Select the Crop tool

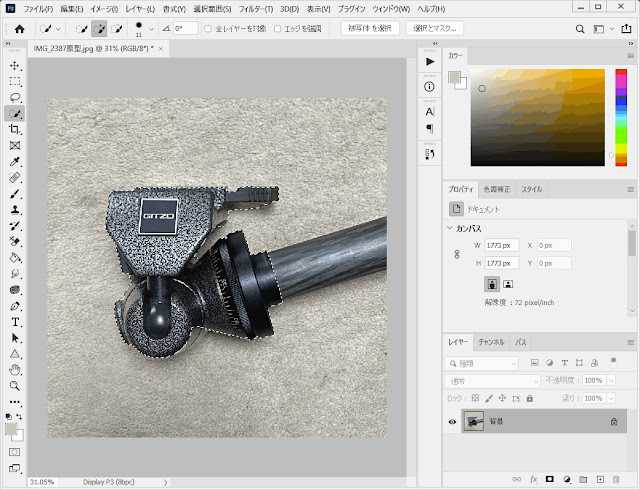tap(15, 129)
